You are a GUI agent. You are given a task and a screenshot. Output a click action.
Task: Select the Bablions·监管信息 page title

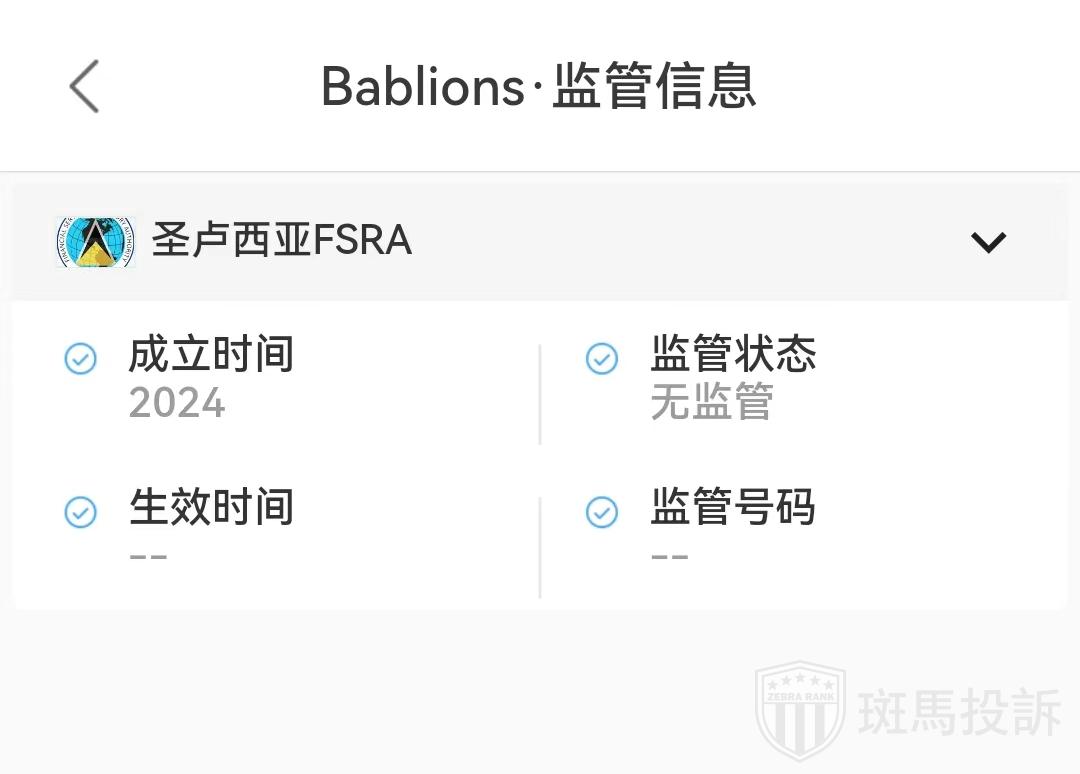(x=538, y=86)
